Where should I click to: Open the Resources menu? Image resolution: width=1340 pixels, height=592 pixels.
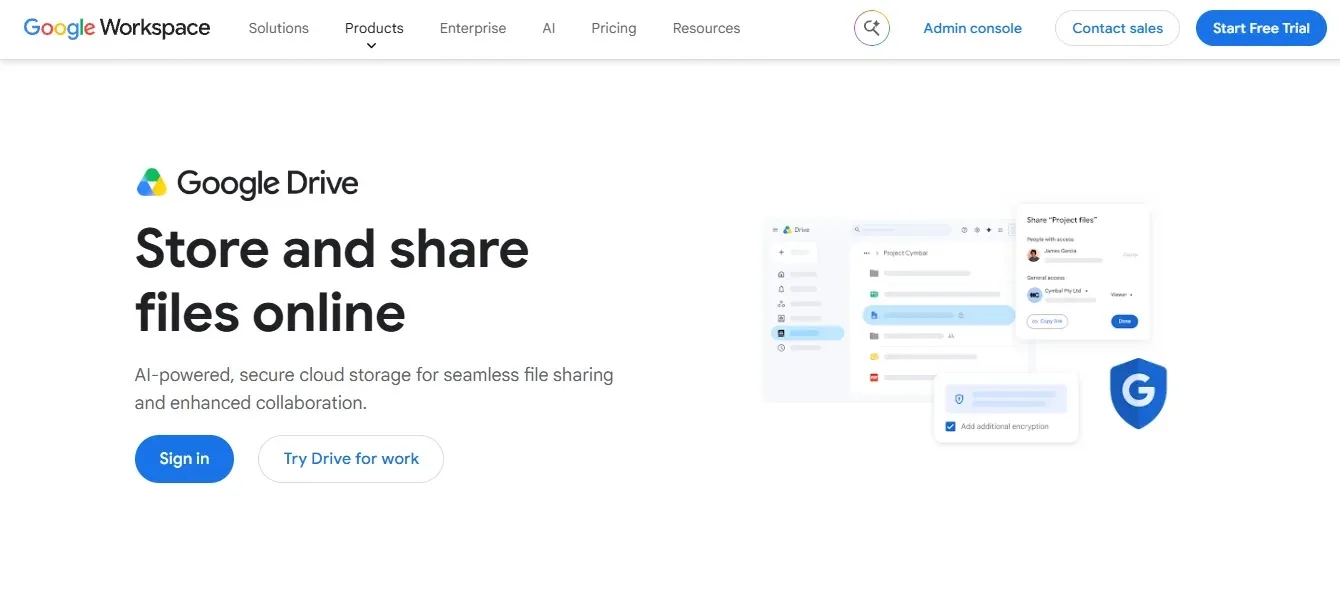706,28
